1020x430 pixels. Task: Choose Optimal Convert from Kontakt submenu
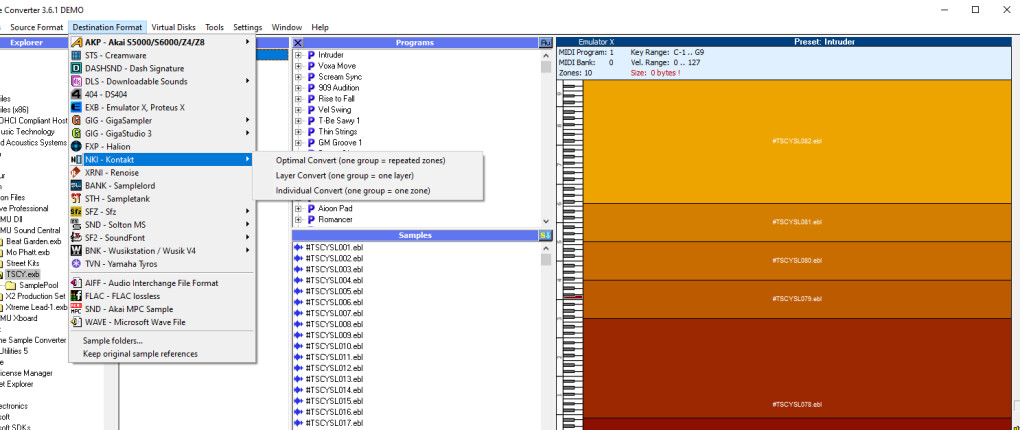(x=360, y=160)
